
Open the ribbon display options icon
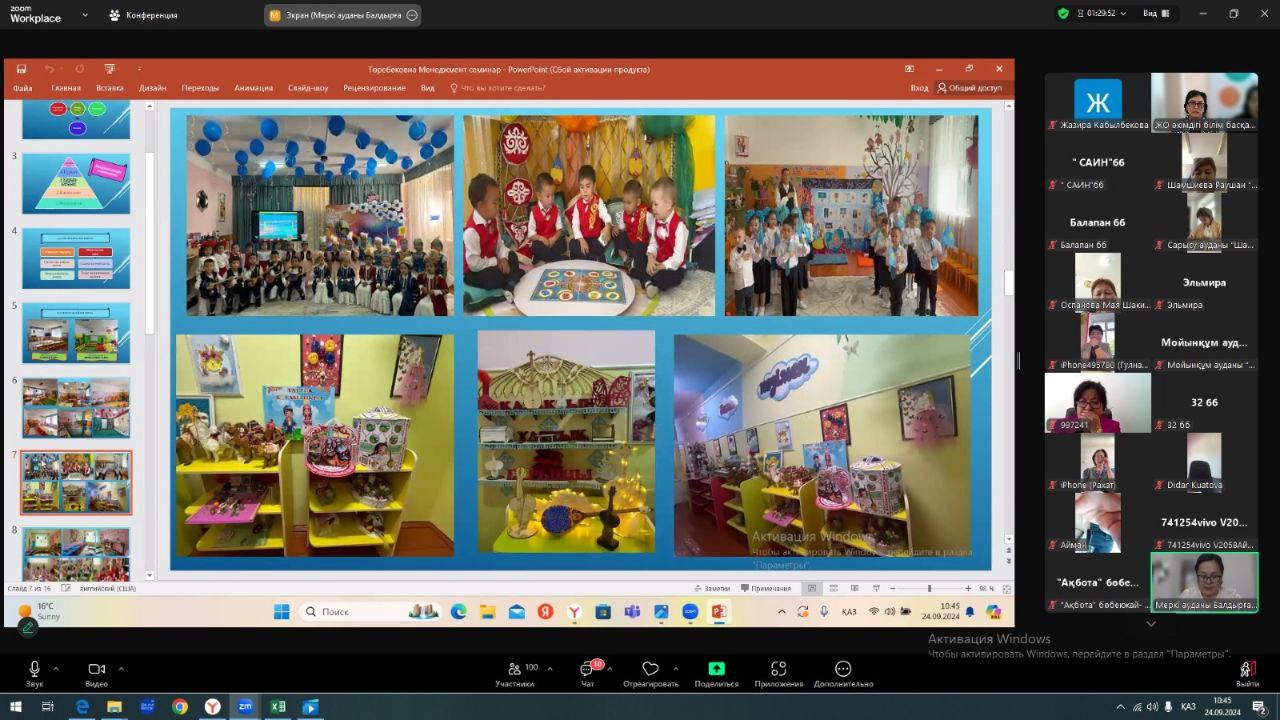coord(909,69)
